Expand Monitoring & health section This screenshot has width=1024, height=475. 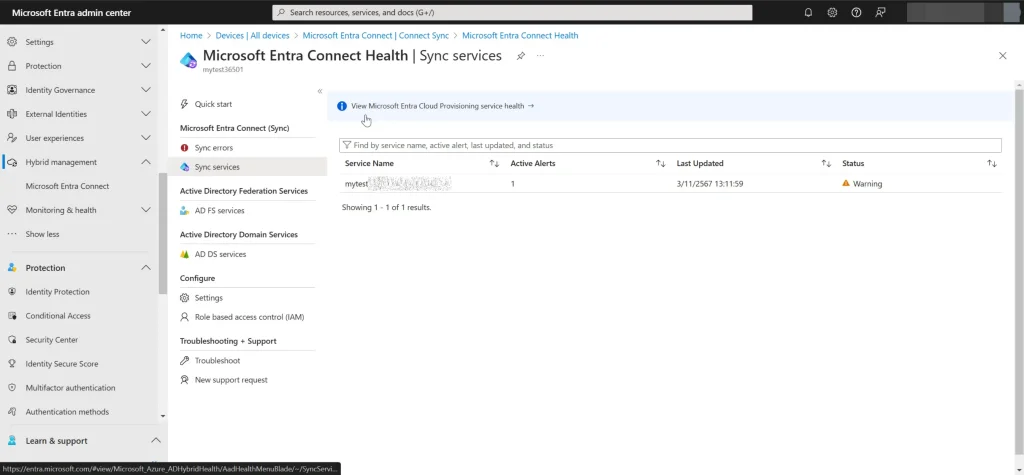point(146,210)
